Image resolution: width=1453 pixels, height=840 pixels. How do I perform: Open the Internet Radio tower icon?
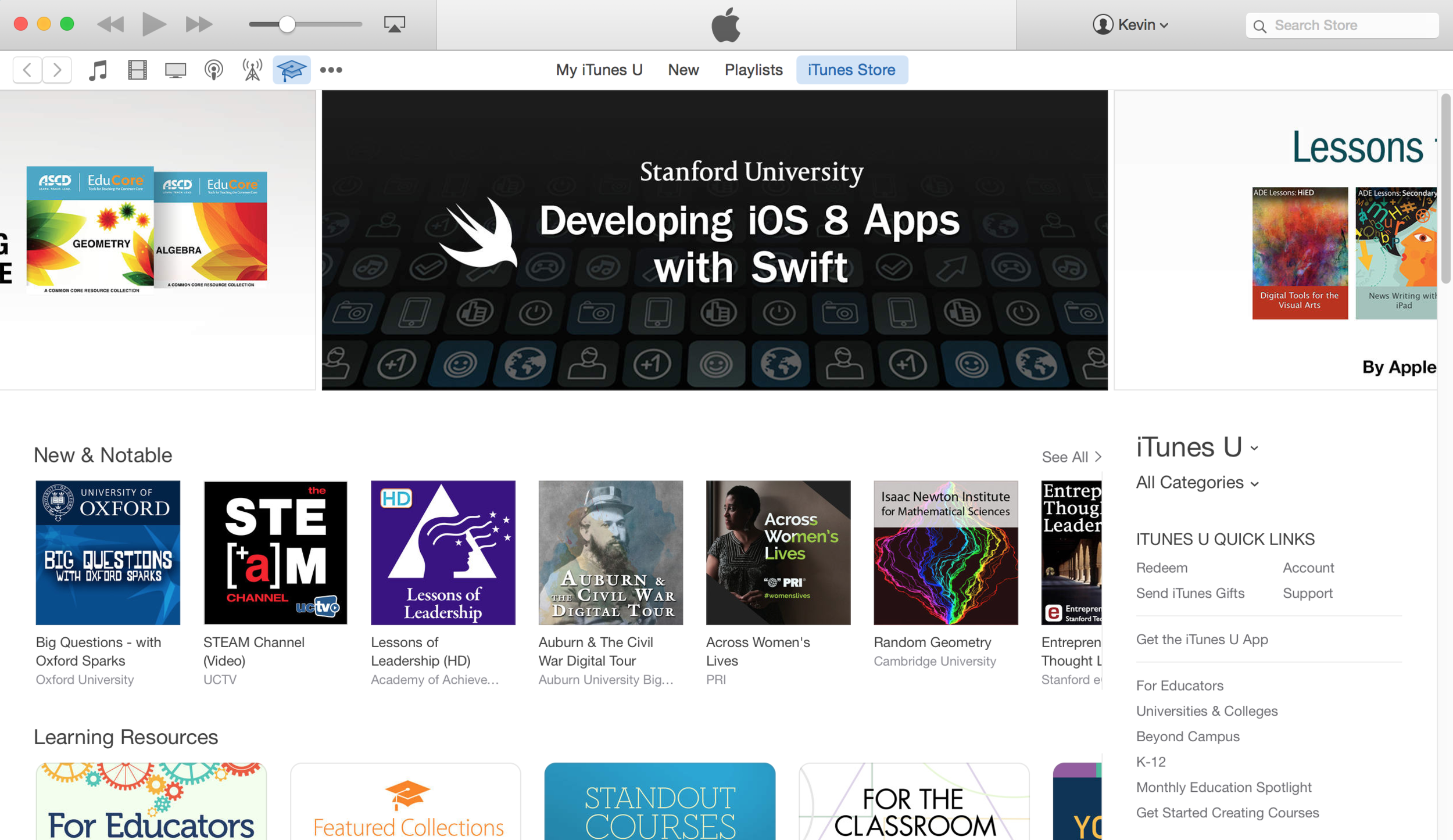click(x=252, y=70)
